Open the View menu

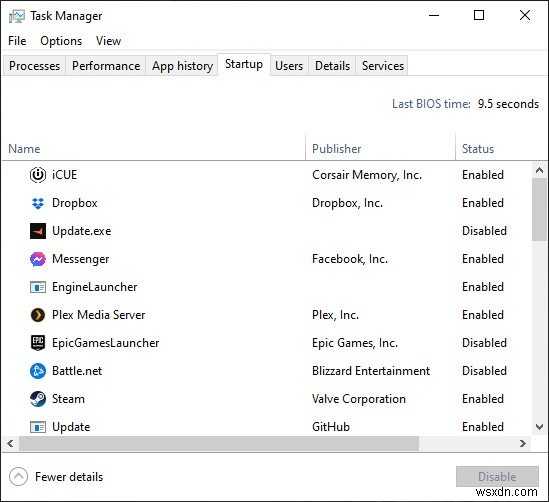(109, 41)
